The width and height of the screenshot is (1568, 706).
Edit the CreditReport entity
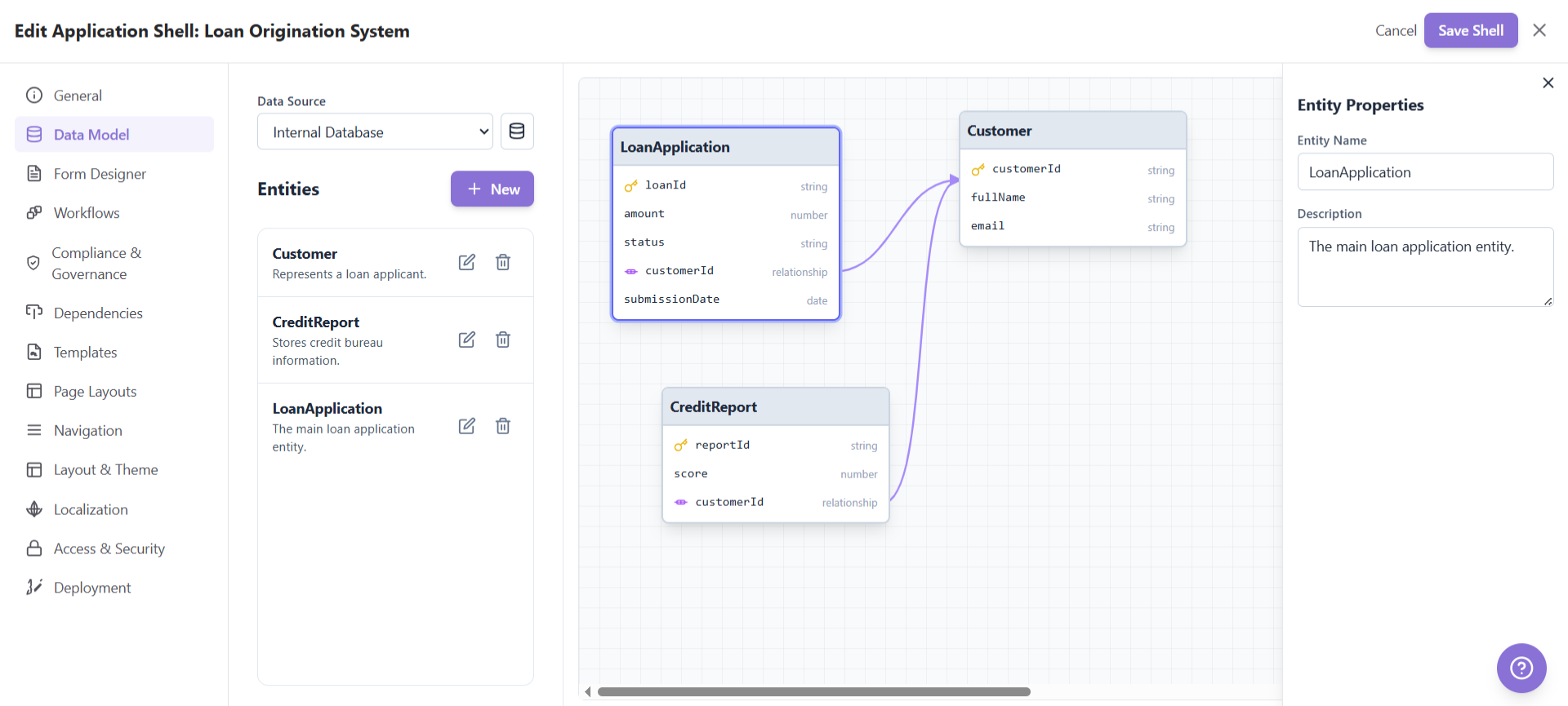[x=466, y=340]
